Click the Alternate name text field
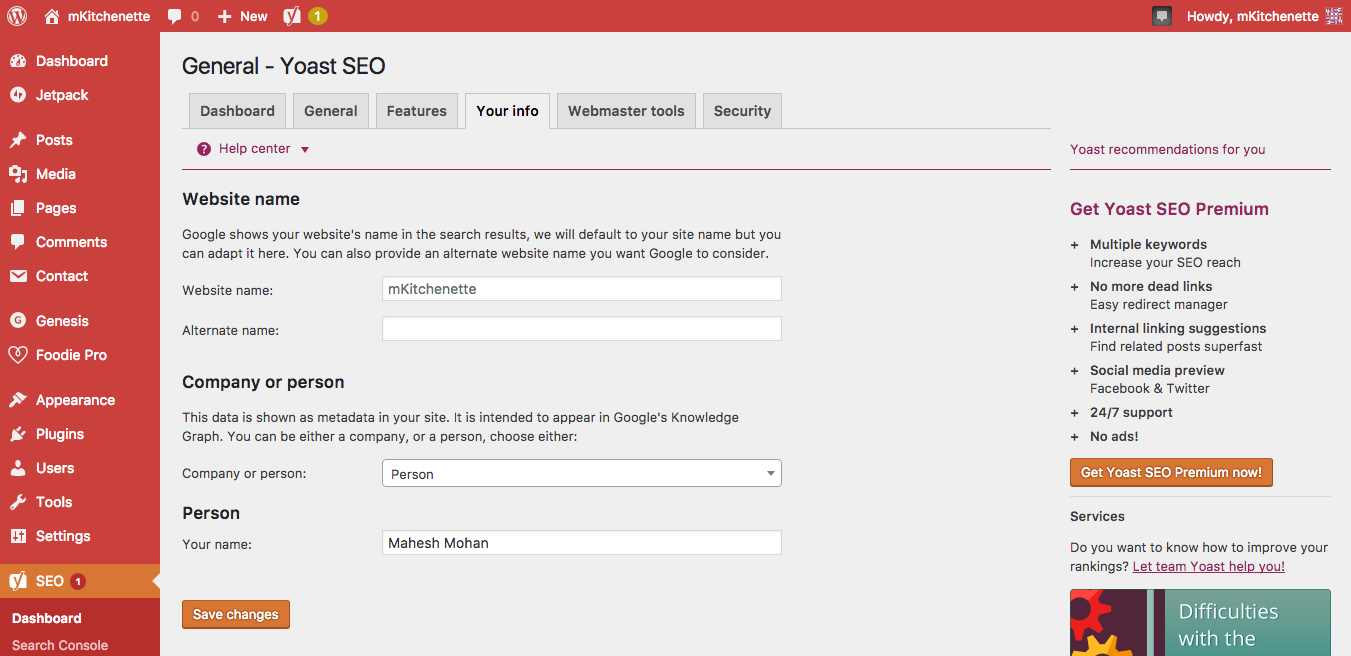This screenshot has width=1351, height=656. pos(581,329)
